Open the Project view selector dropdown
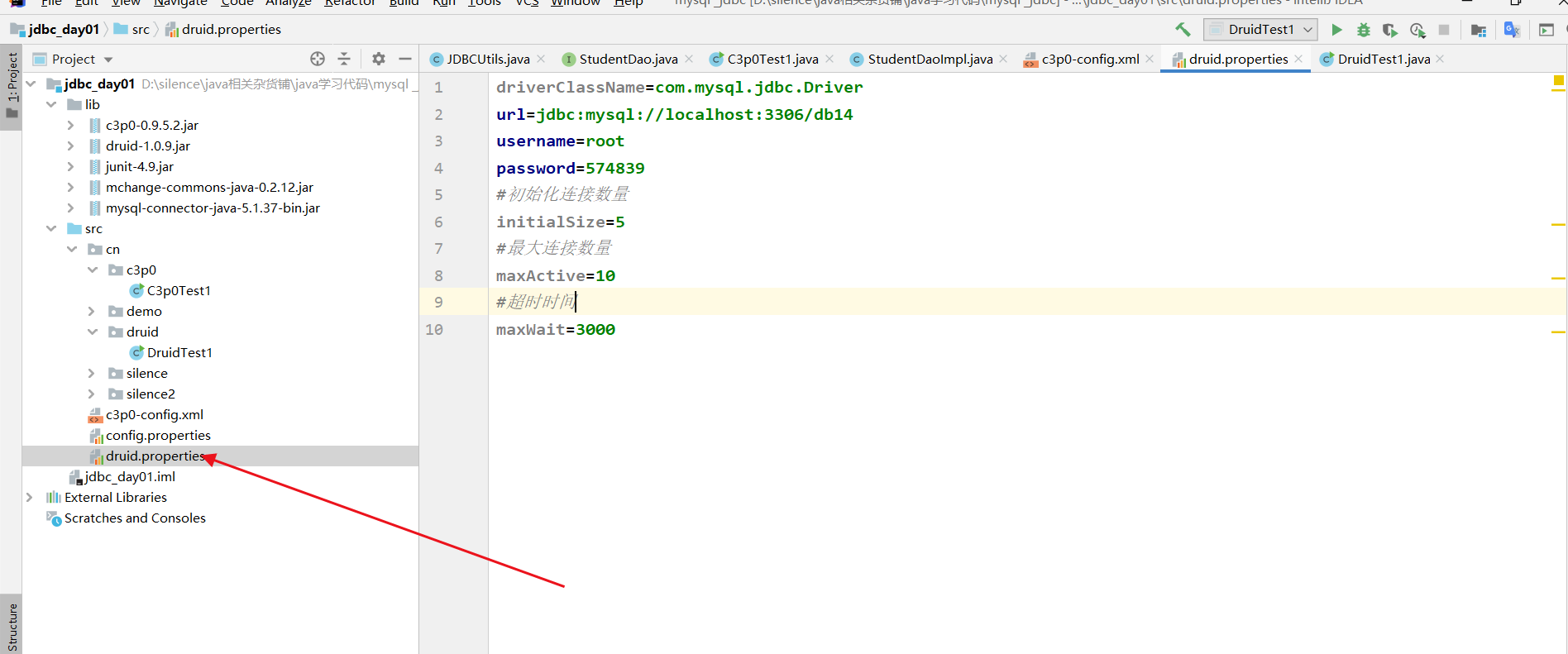Screen dimensions: 1568x654 (x=108, y=60)
